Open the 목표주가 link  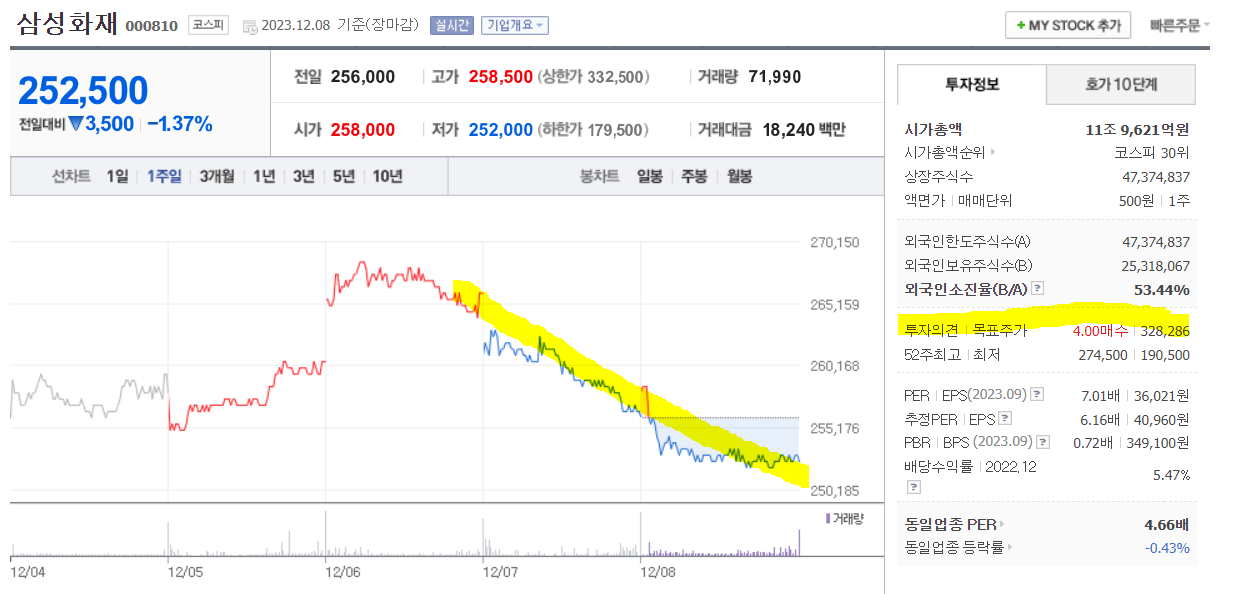click(x=999, y=330)
